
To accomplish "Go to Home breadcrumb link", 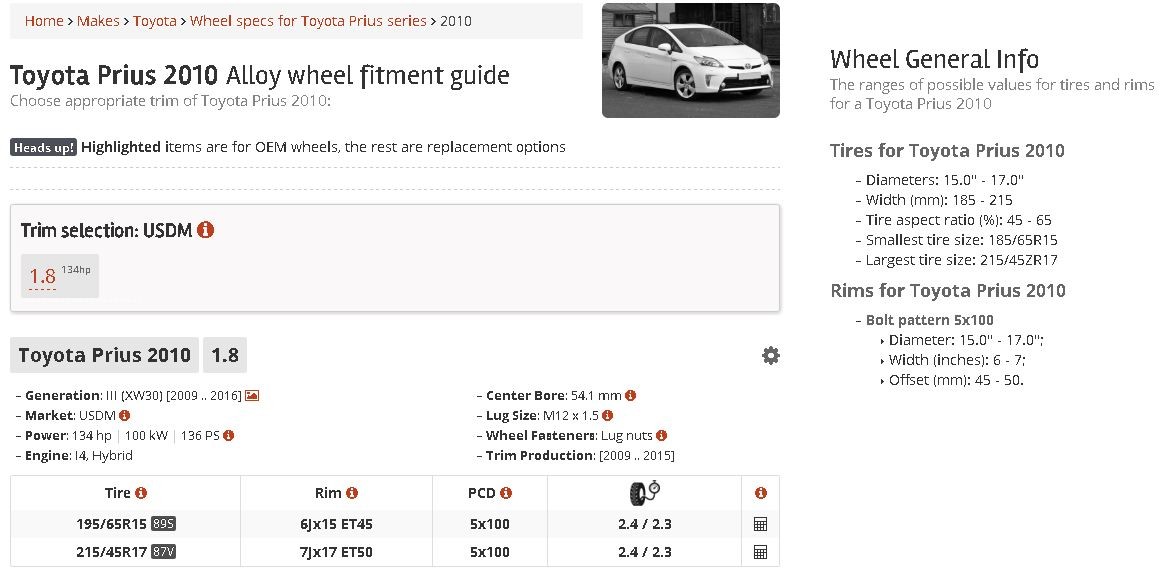I will pos(44,21).
